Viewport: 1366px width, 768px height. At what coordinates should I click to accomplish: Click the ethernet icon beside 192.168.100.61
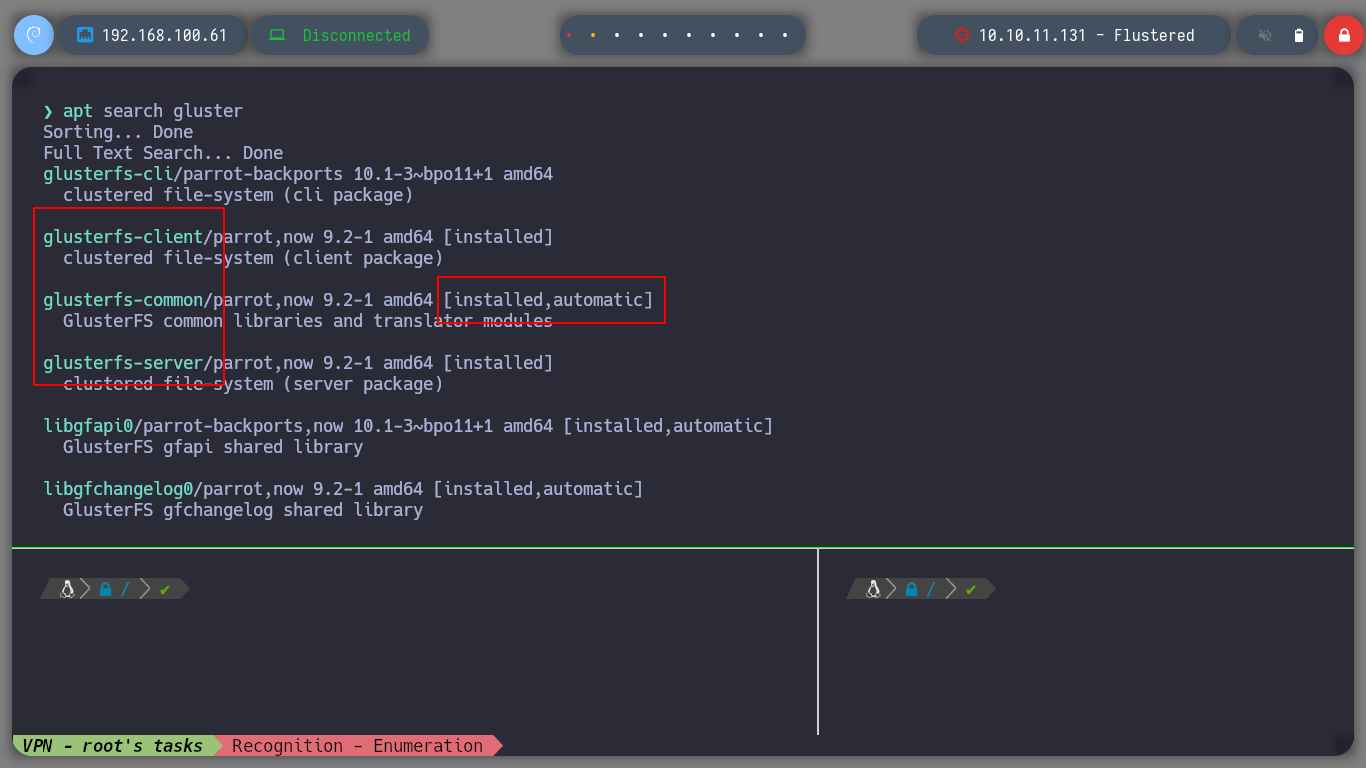[x=85, y=35]
